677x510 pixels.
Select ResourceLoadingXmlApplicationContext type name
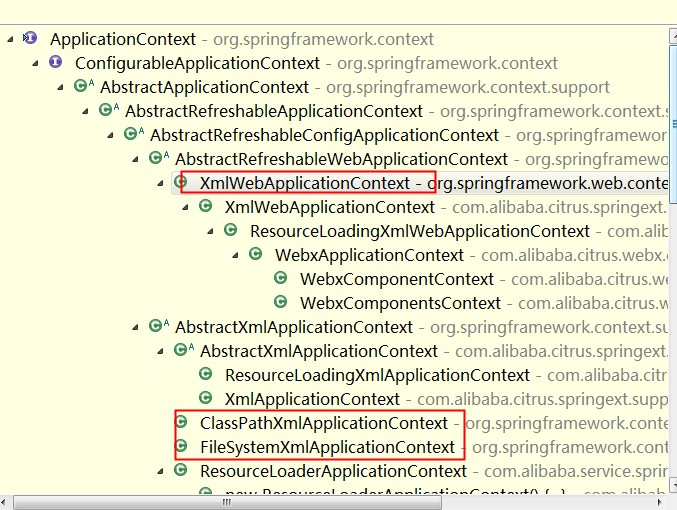tap(377, 375)
